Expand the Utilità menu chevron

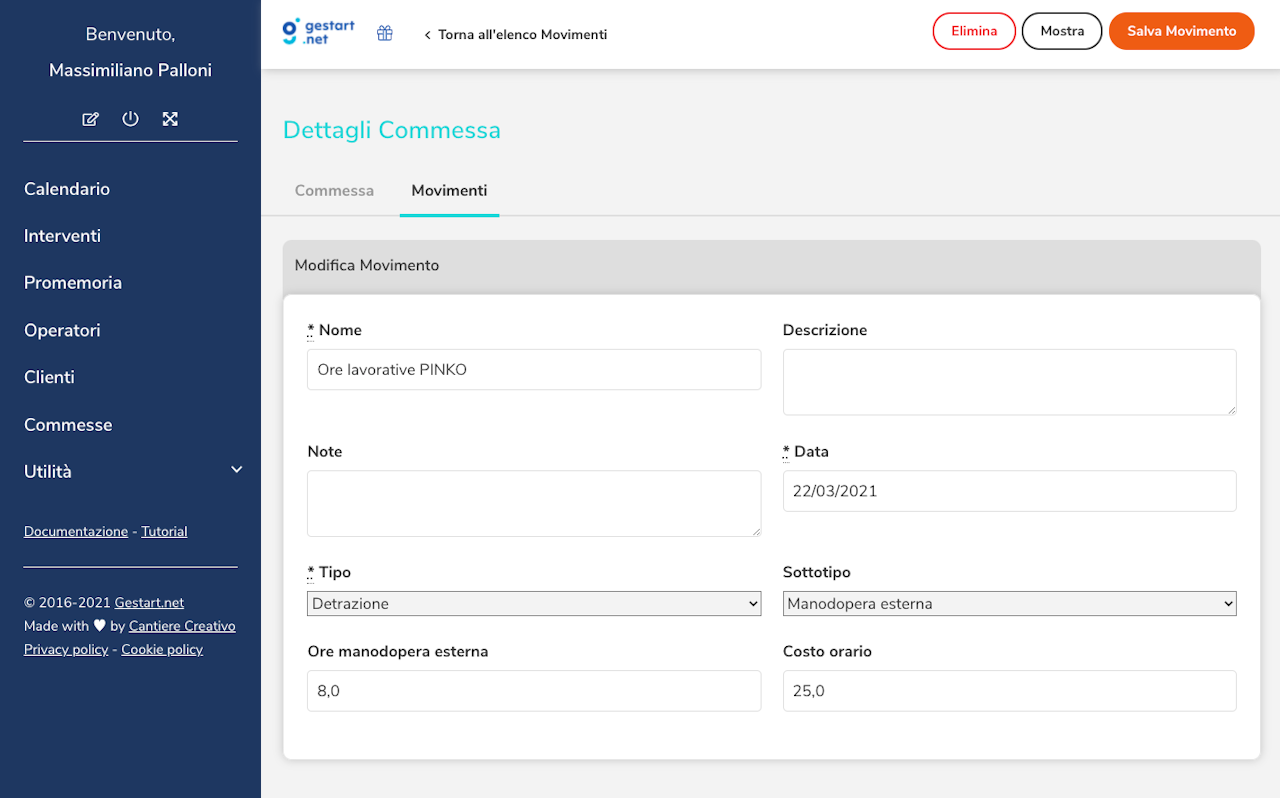[237, 470]
